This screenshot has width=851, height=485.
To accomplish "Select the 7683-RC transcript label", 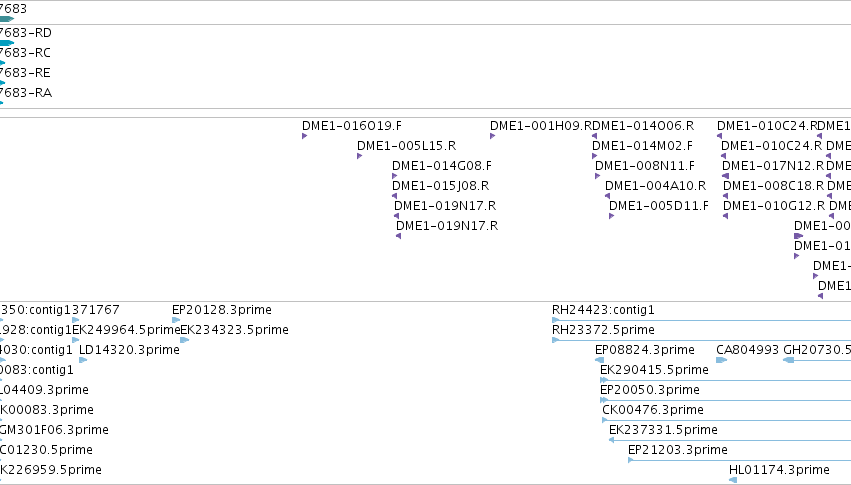I will 25,53.
